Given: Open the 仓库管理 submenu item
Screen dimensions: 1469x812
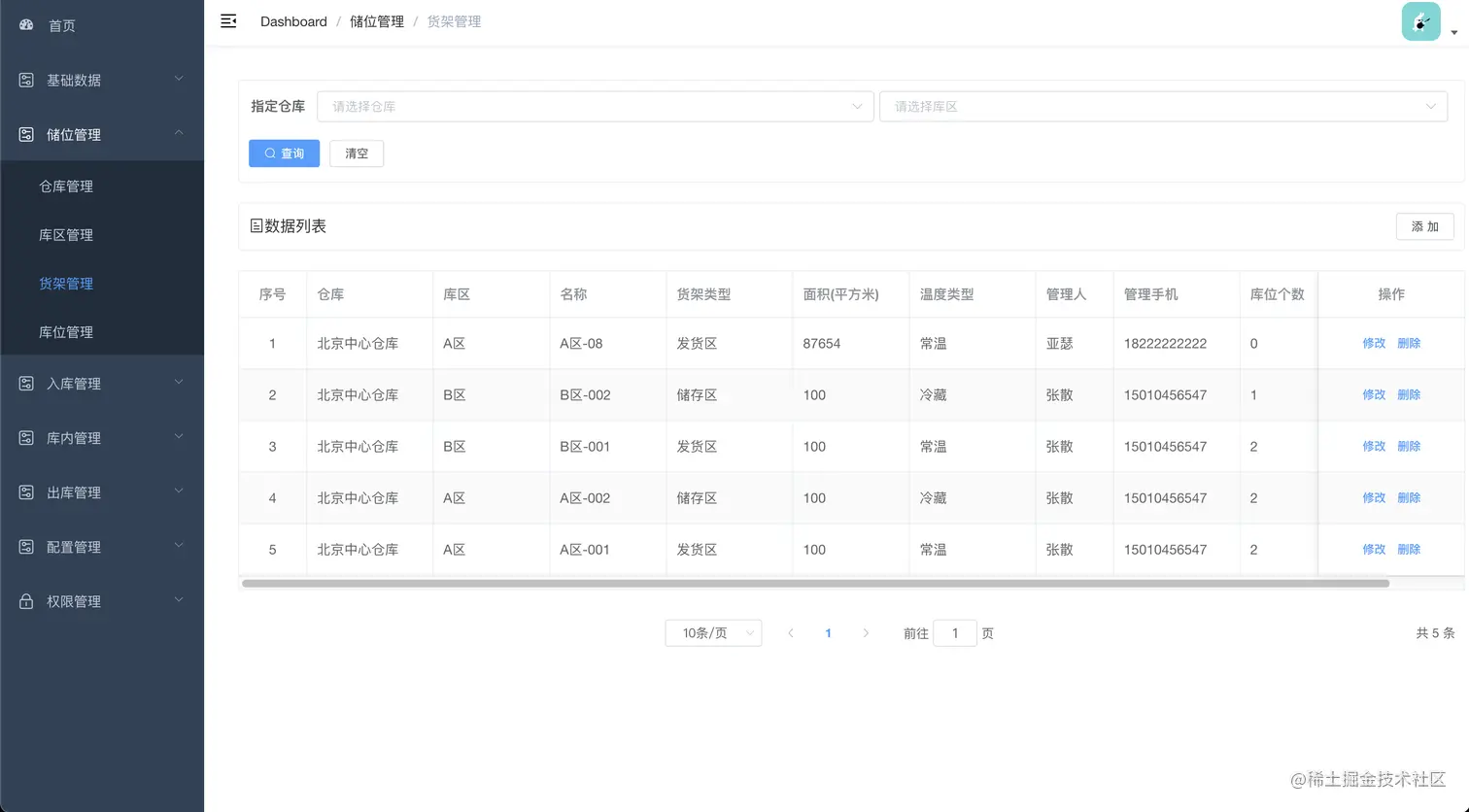Looking at the screenshot, I should point(102,186).
